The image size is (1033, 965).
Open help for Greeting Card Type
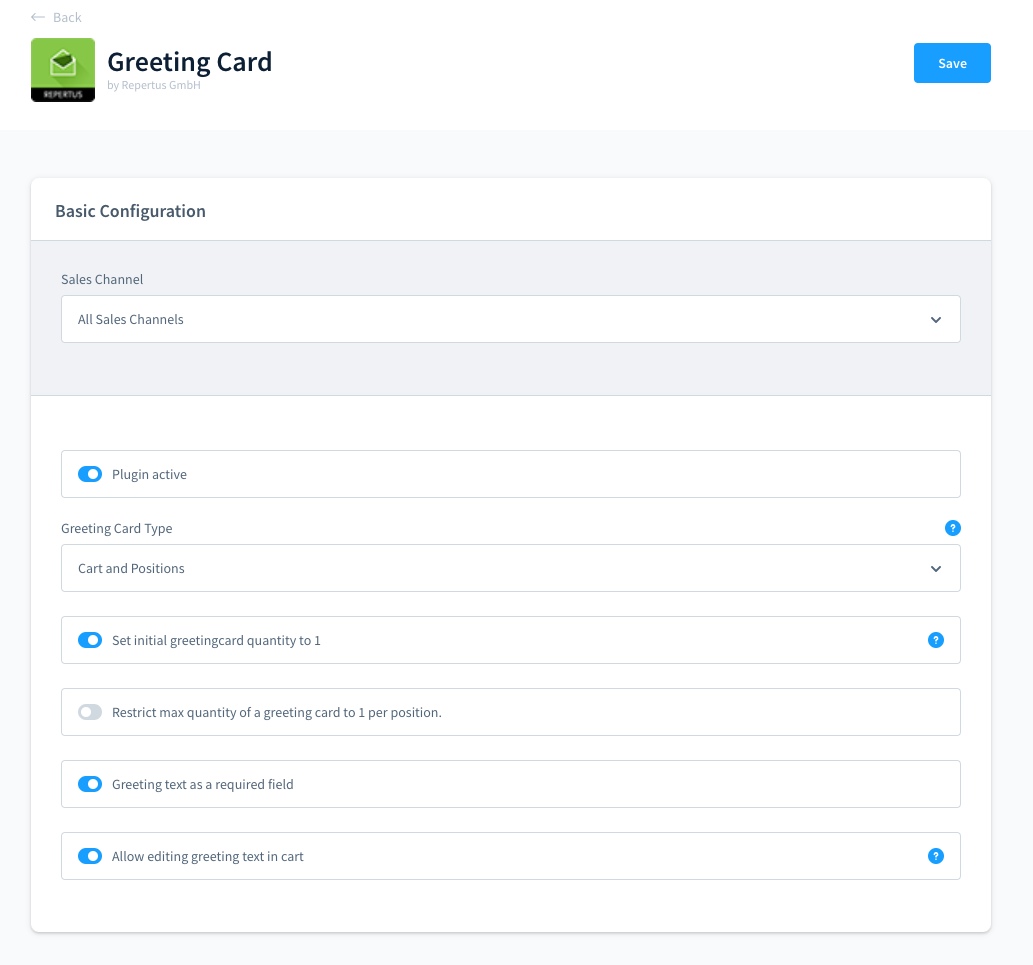coord(952,528)
